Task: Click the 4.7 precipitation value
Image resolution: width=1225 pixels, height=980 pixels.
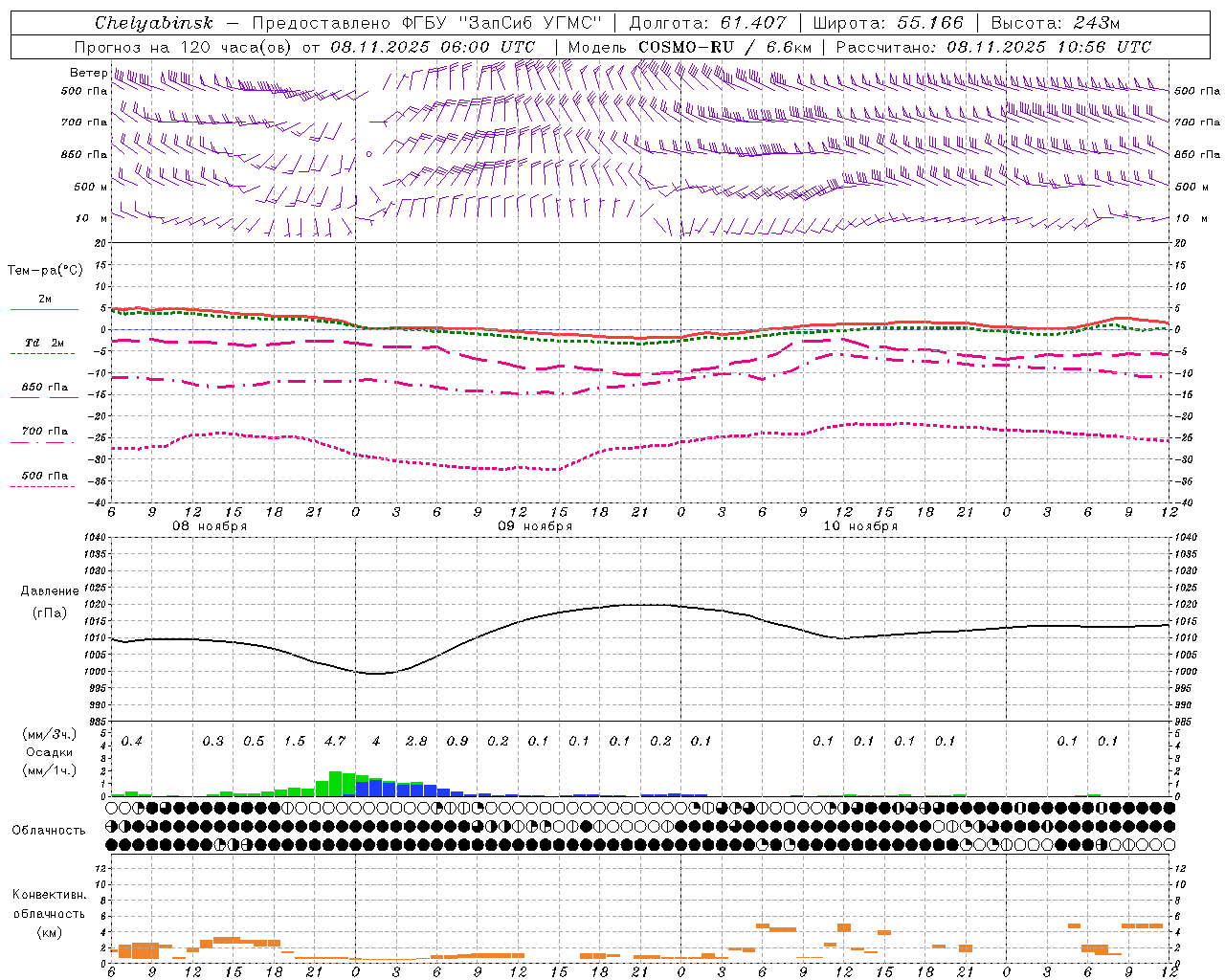Action: tap(335, 742)
